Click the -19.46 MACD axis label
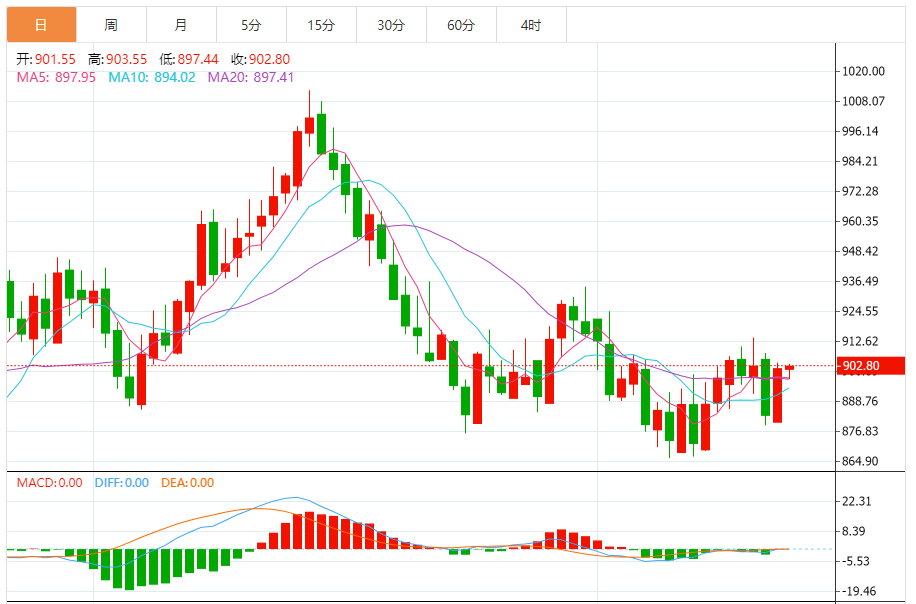The width and height of the screenshot is (916, 604). (859, 591)
